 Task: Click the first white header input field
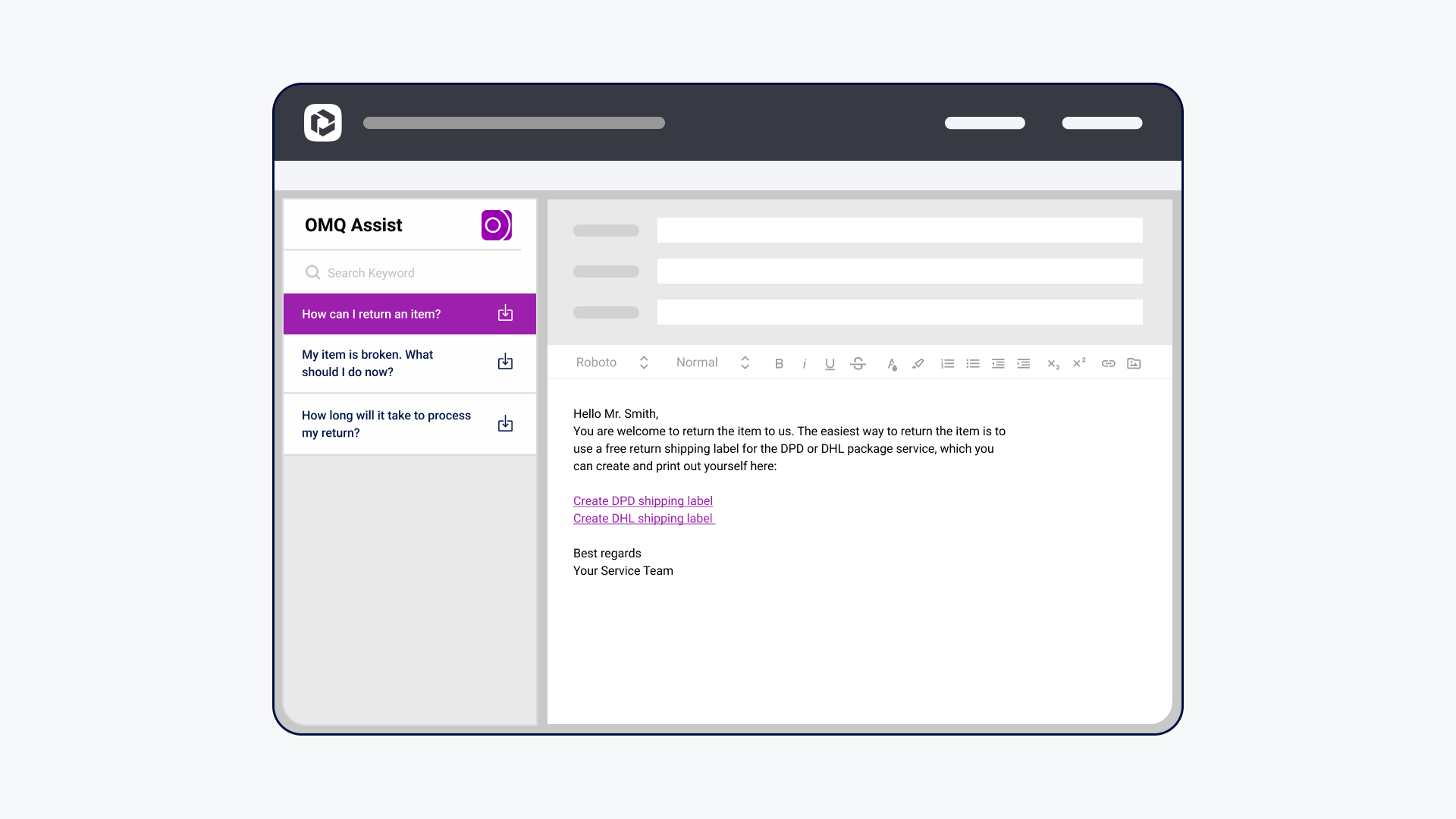tap(899, 231)
